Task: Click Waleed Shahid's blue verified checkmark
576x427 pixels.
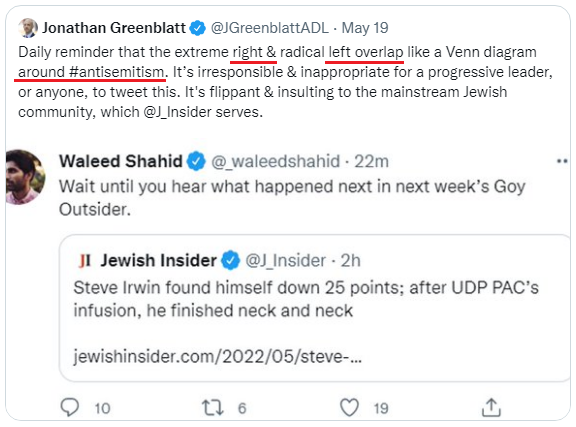Action: click(x=196, y=161)
